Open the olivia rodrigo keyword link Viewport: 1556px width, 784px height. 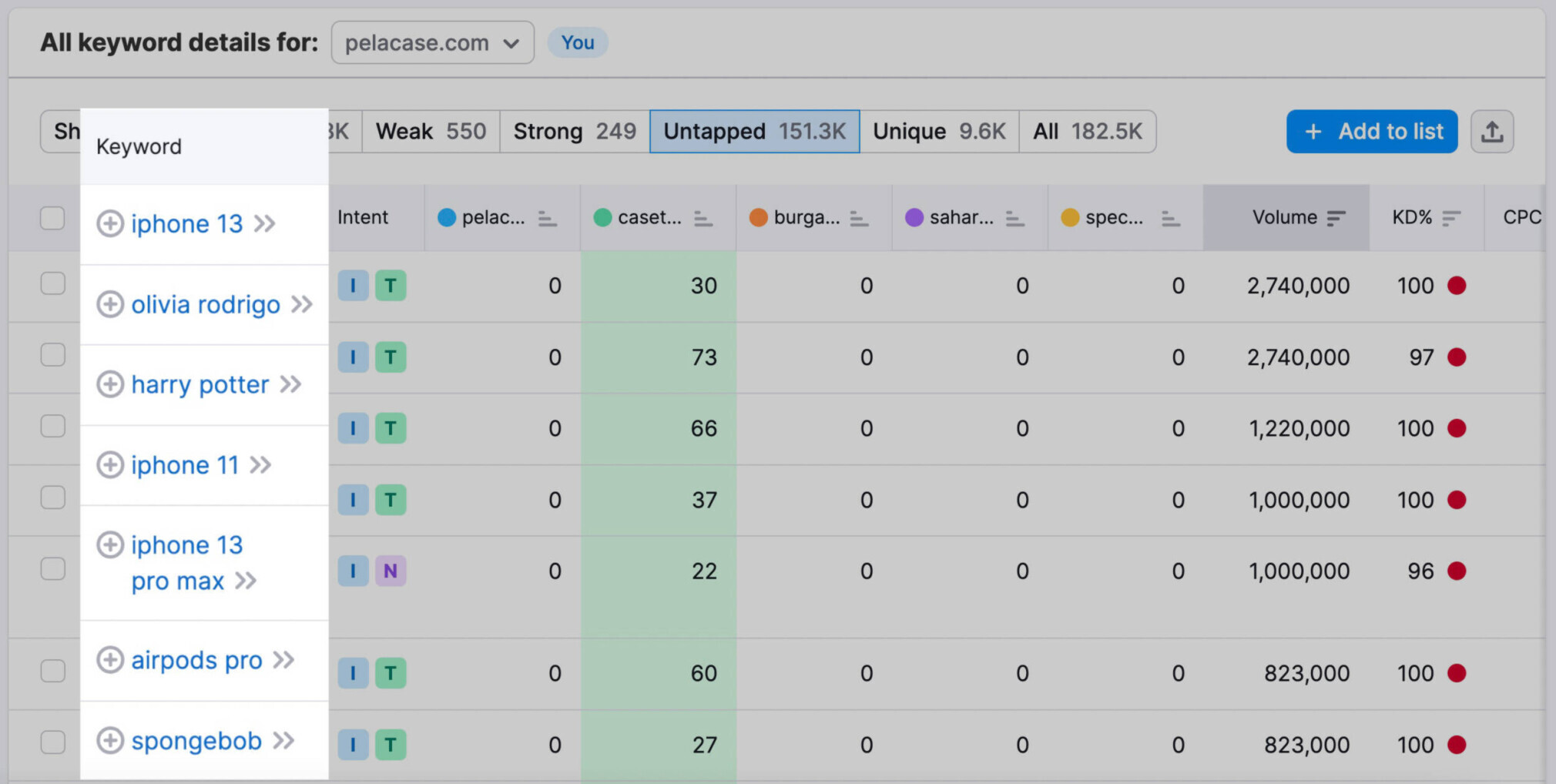[206, 305]
